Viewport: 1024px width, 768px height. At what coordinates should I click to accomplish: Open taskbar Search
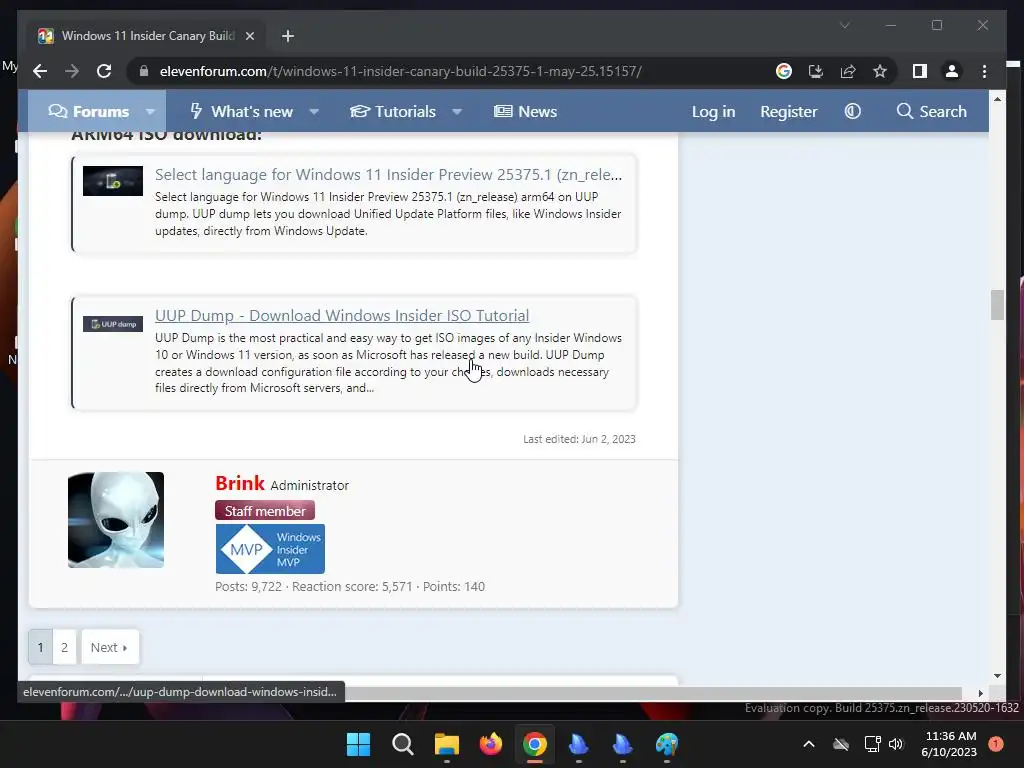point(402,744)
